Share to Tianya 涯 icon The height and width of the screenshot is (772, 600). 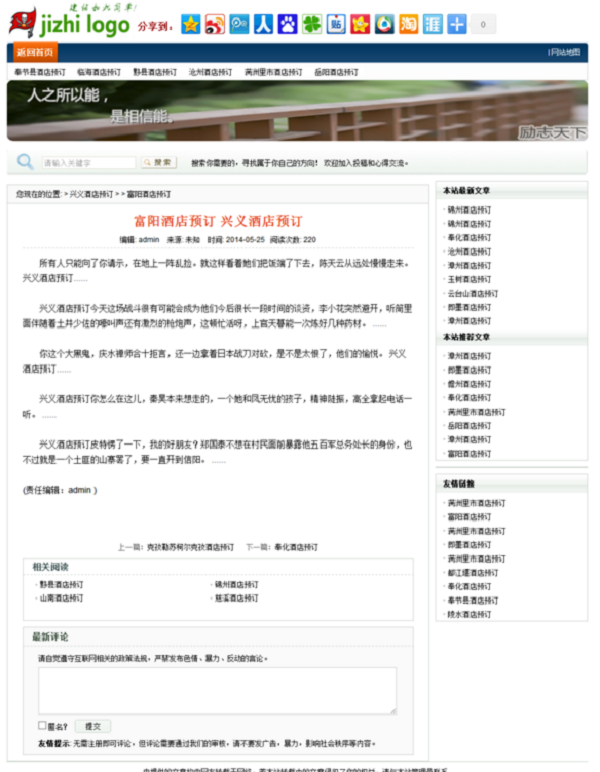point(433,24)
